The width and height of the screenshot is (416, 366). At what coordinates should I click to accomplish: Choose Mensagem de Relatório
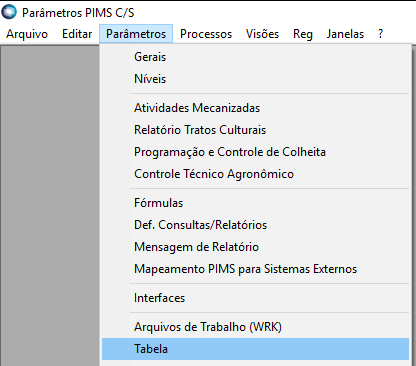[255, 247]
